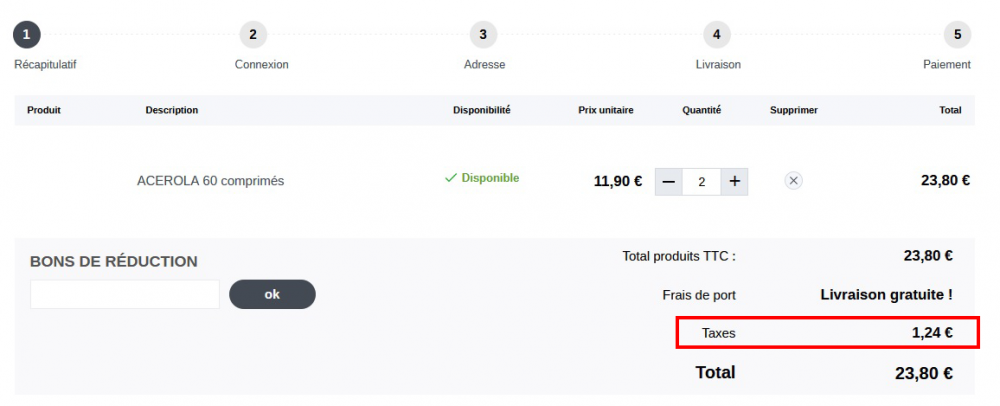Decrease quantity with the minus button
Viewport: 1000px width, 406px height.
(x=669, y=181)
